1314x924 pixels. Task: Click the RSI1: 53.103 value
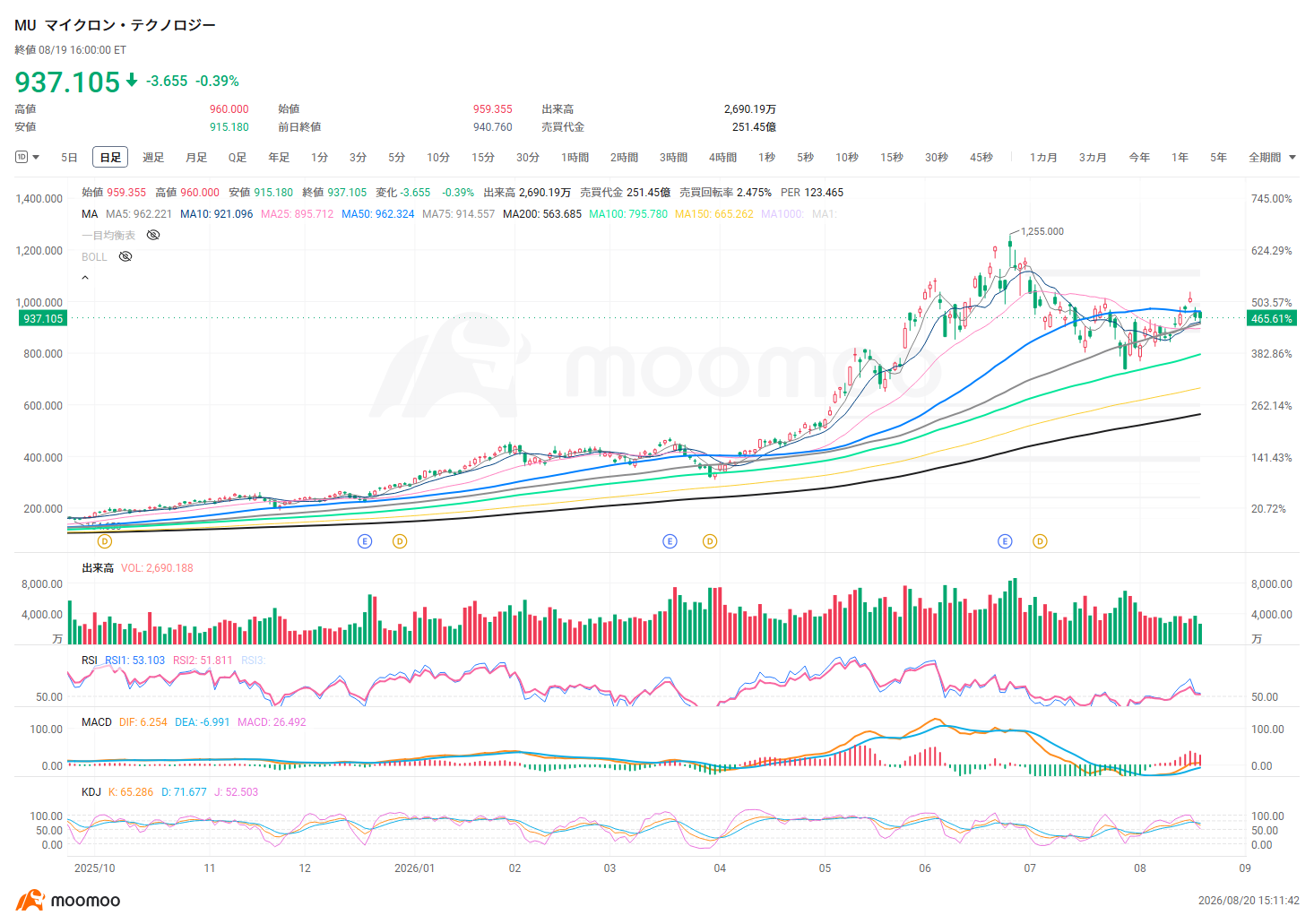tap(135, 661)
